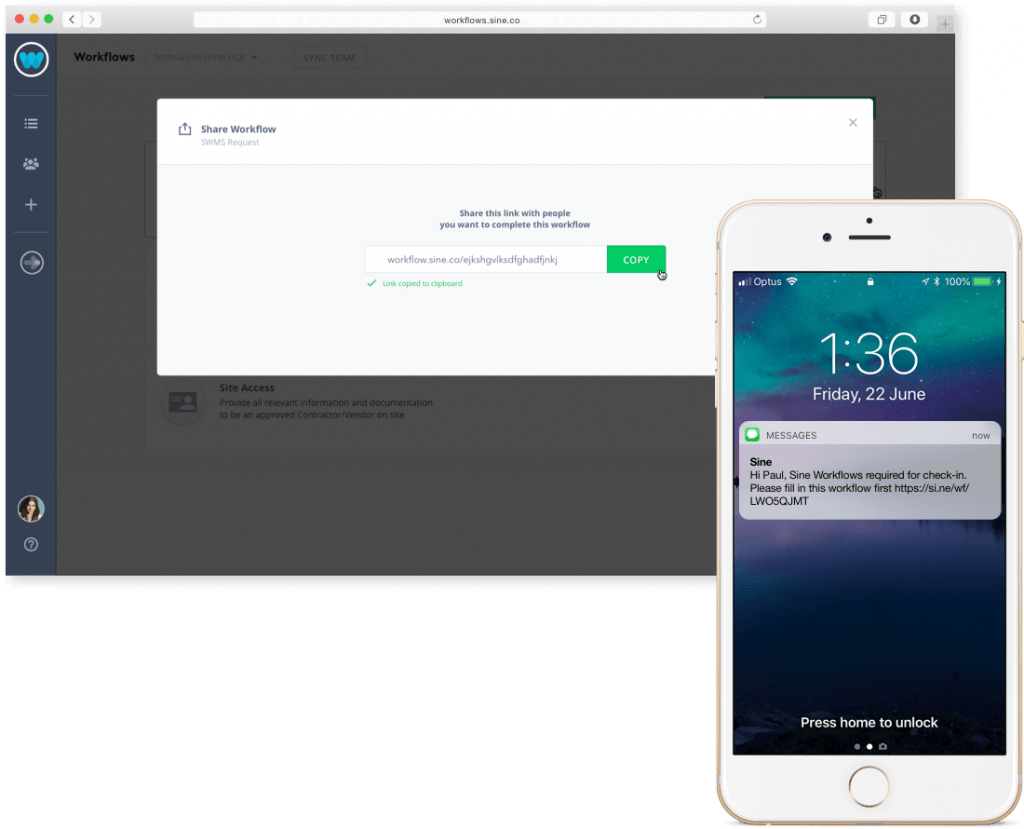Click the circular arrow icon in sidebar

tap(31, 263)
